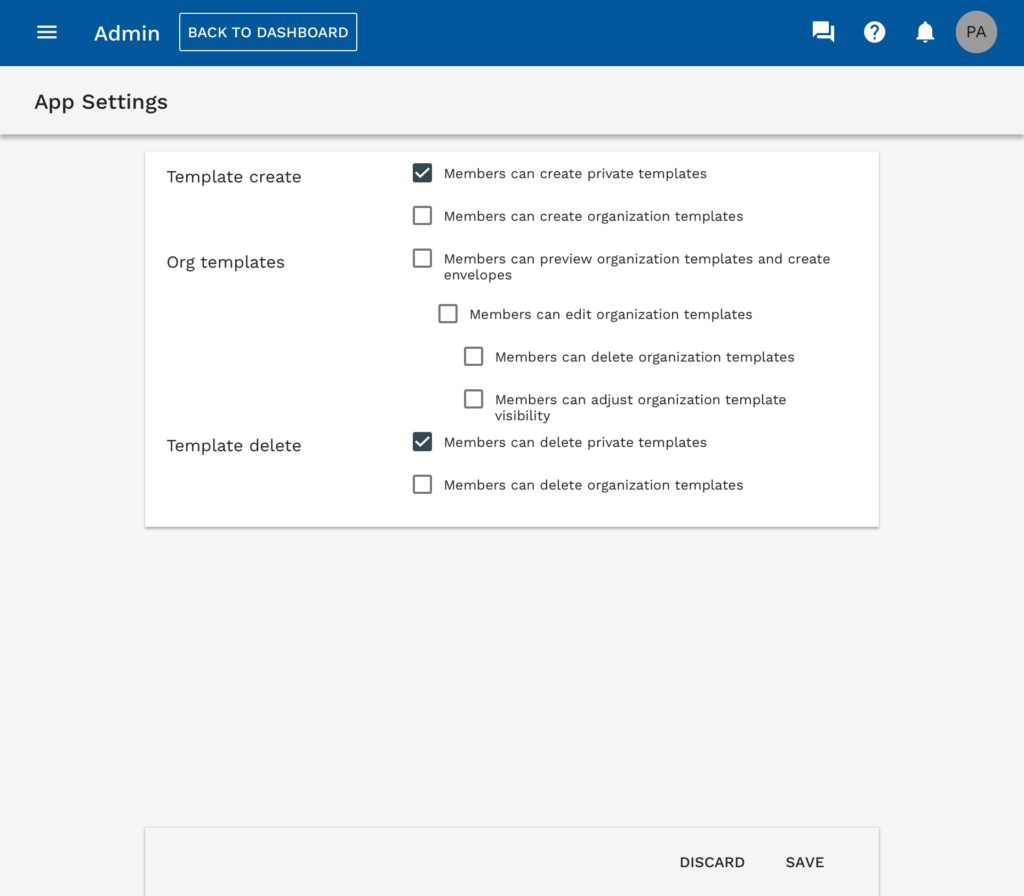The height and width of the screenshot is (896, 1024).
Task: Click the Save button
Action: click(804, 862)
